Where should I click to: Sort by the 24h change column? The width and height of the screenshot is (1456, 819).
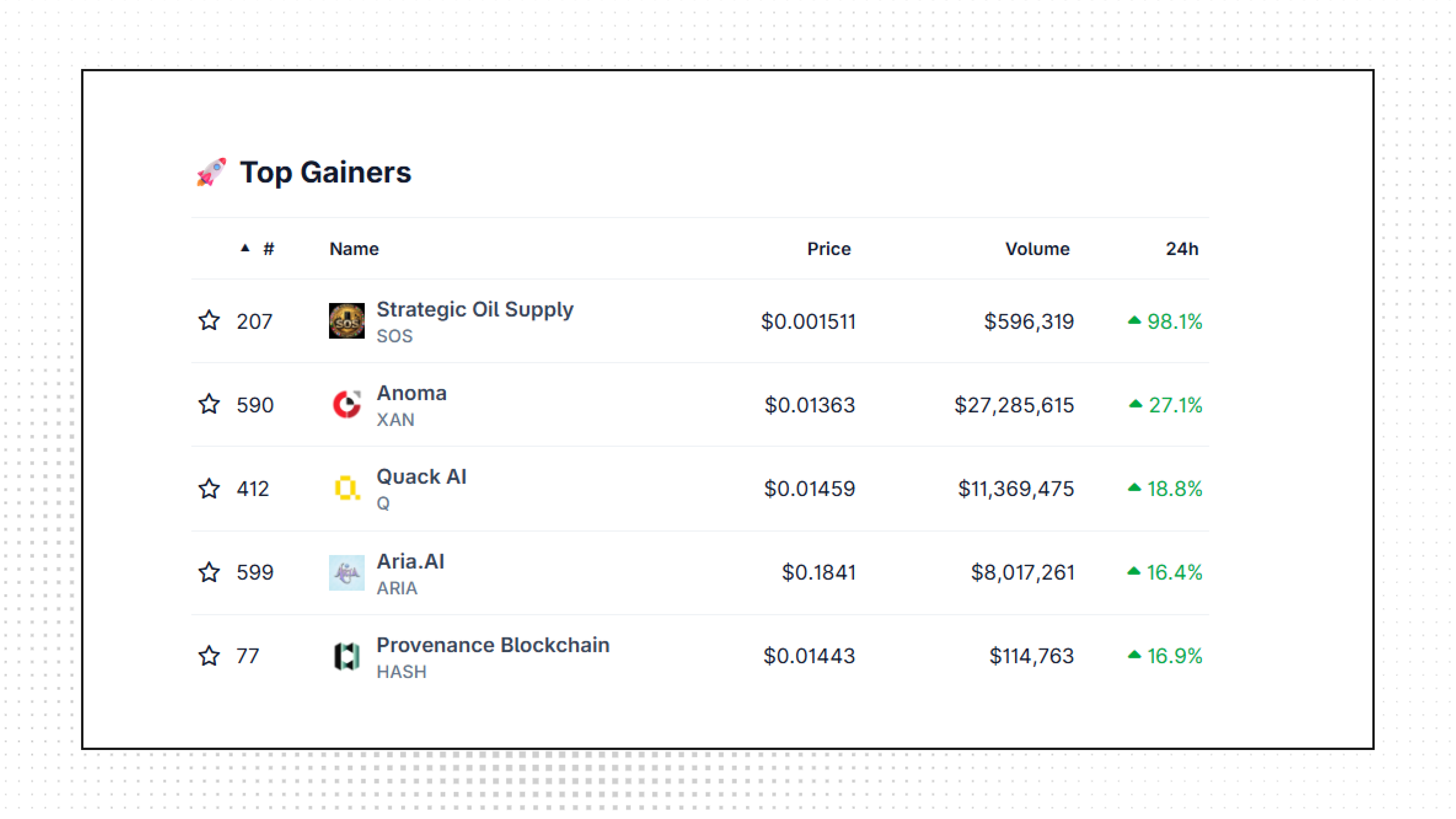point(1182,249)
